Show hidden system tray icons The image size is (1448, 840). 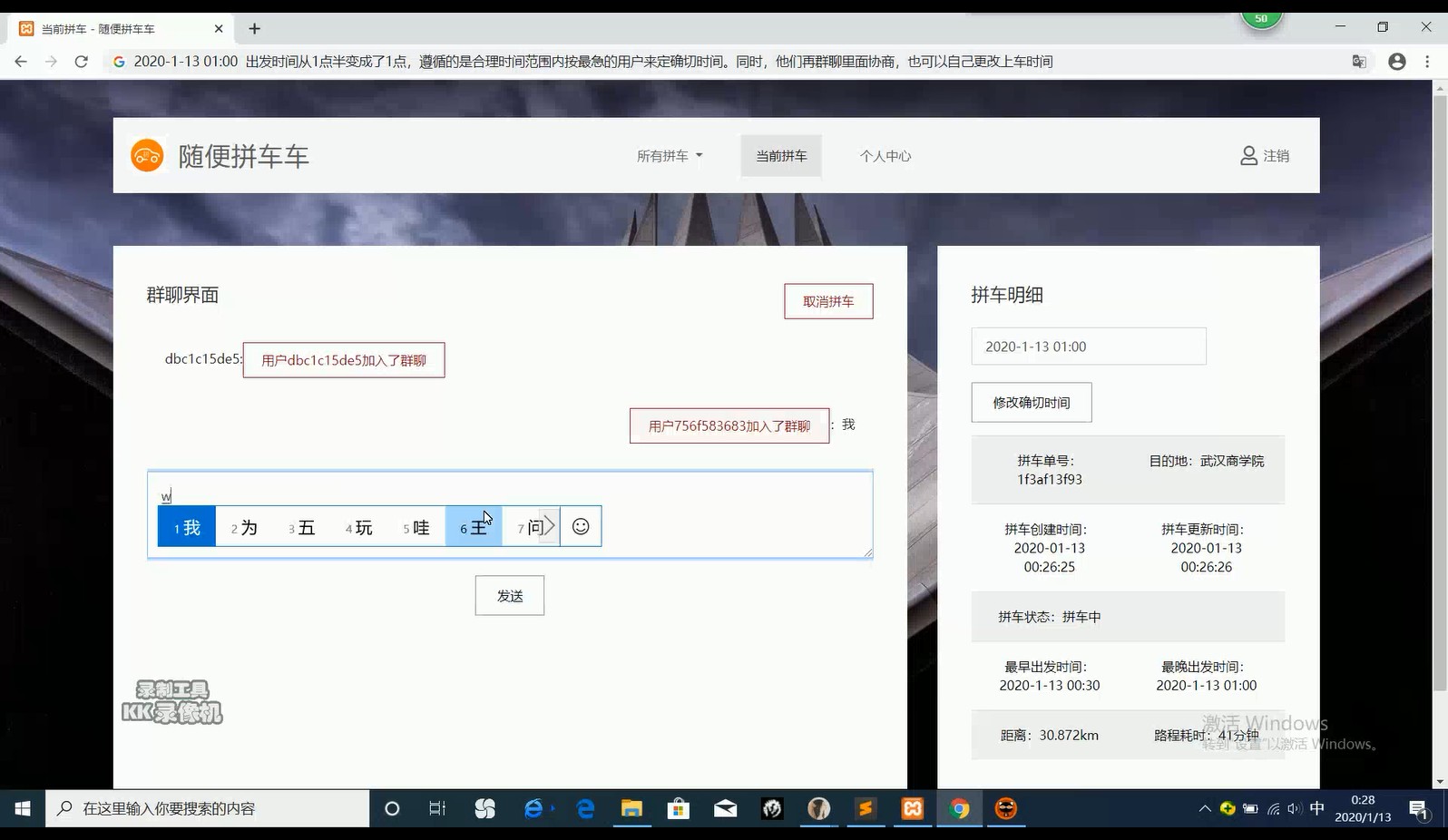coord(1205,808)
